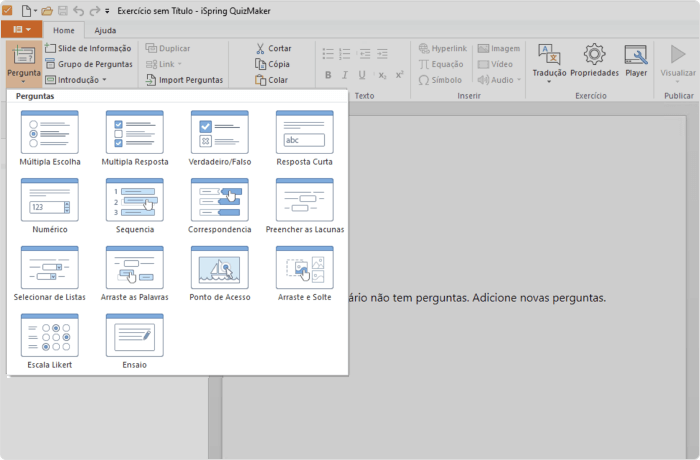The height and width of the screenshot is (460, 700).
Task: Add a Numérico question
Action: [50, 205]
